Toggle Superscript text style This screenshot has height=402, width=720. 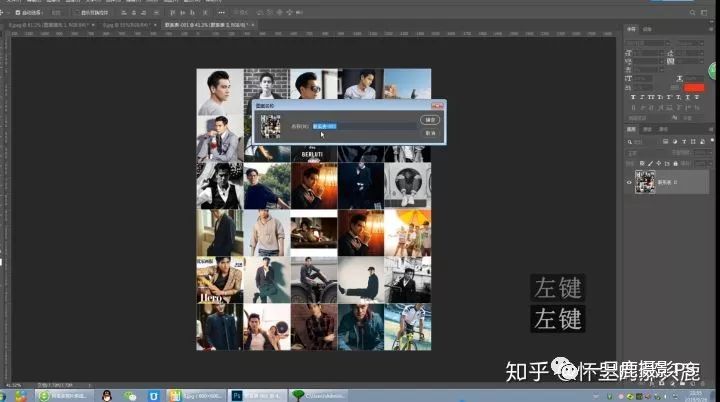pos(669,97)
